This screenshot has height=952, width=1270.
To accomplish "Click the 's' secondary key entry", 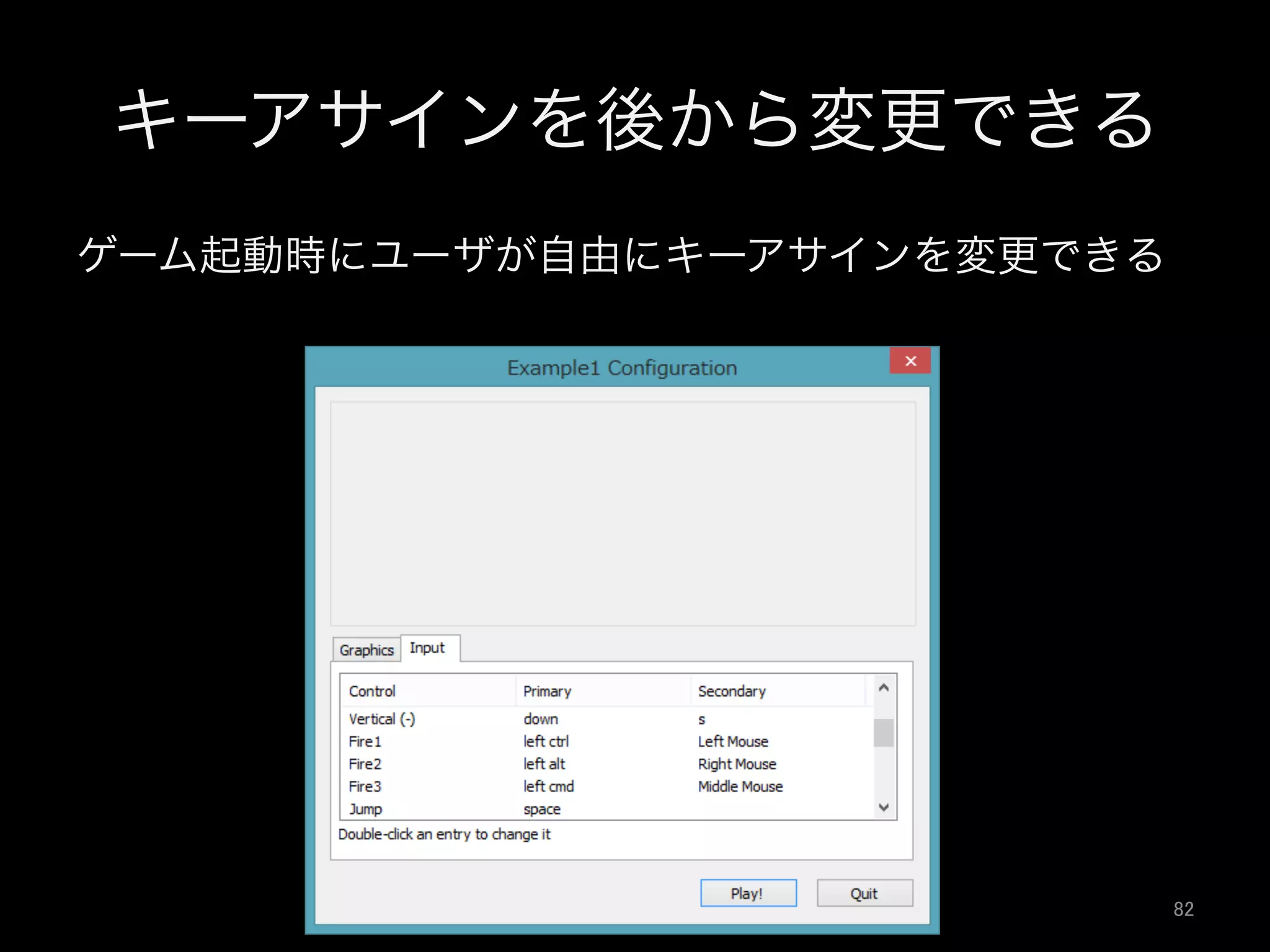I will coord(701,720).
